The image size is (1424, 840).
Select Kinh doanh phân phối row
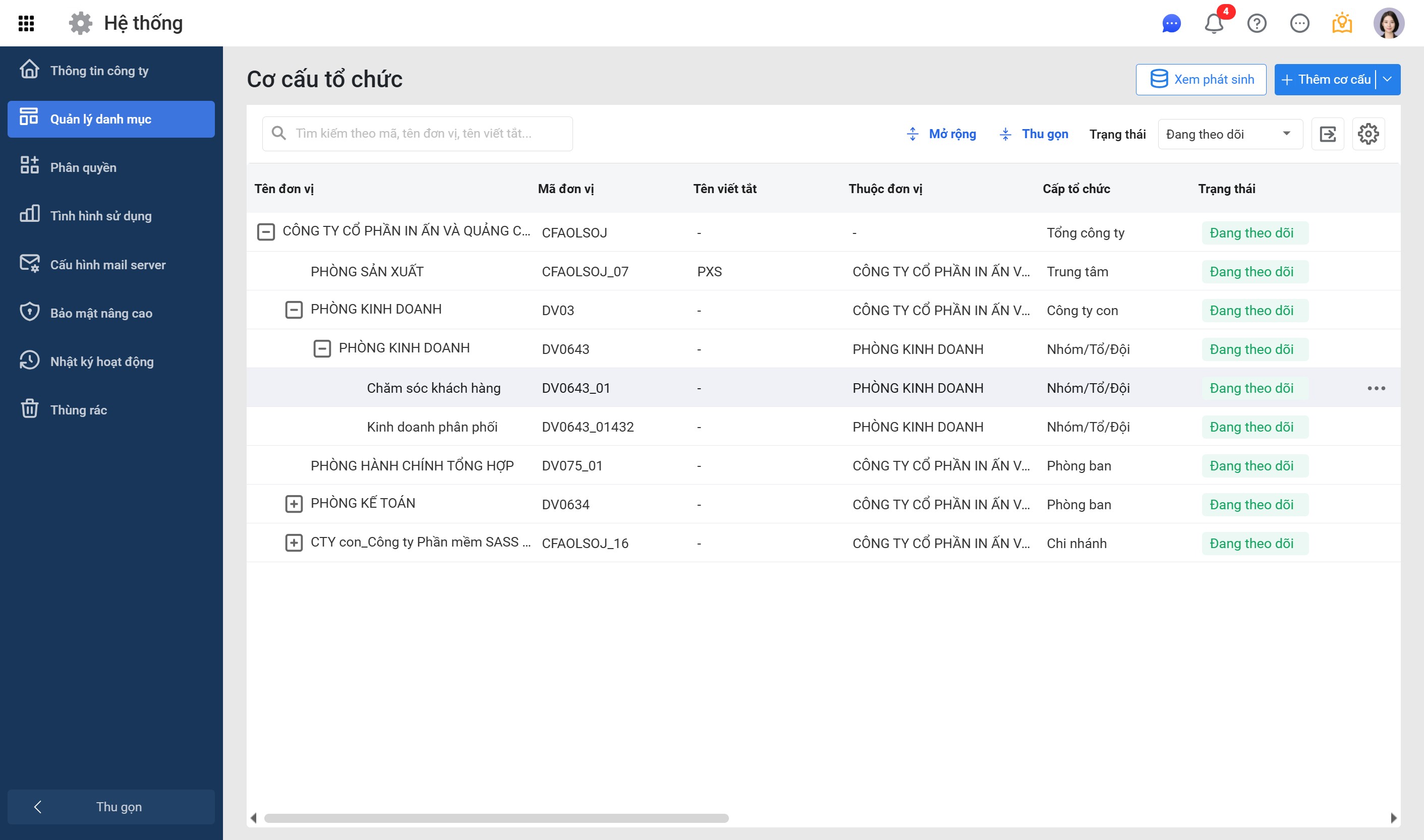tap(823, 427)
